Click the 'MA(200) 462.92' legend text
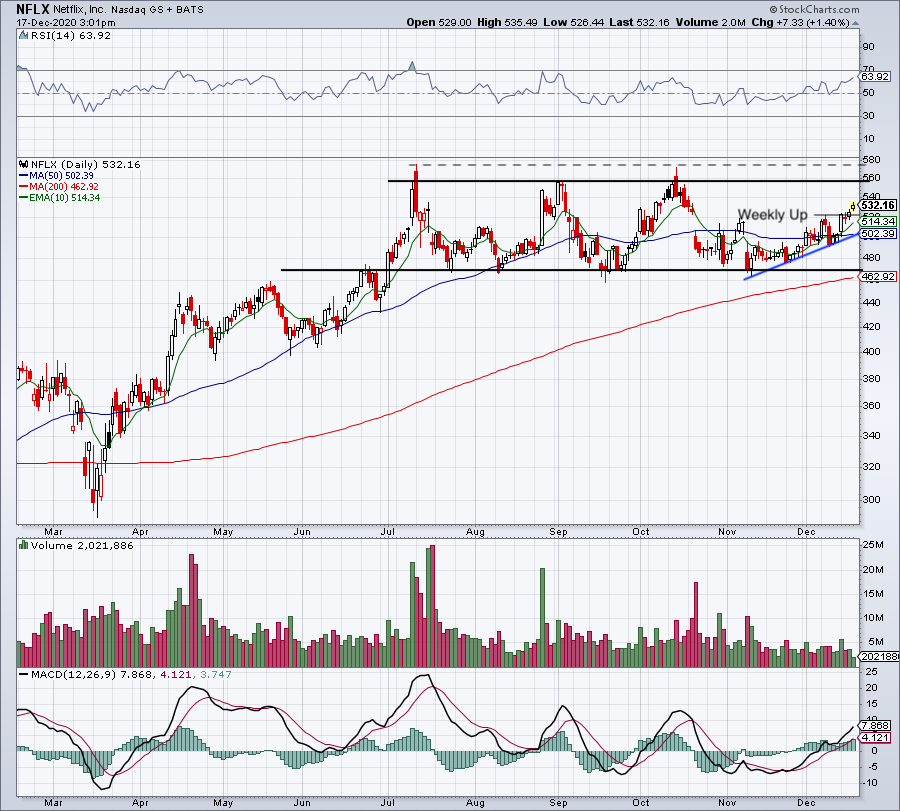This screenshot has width=900, height=811. pos(64,187)
